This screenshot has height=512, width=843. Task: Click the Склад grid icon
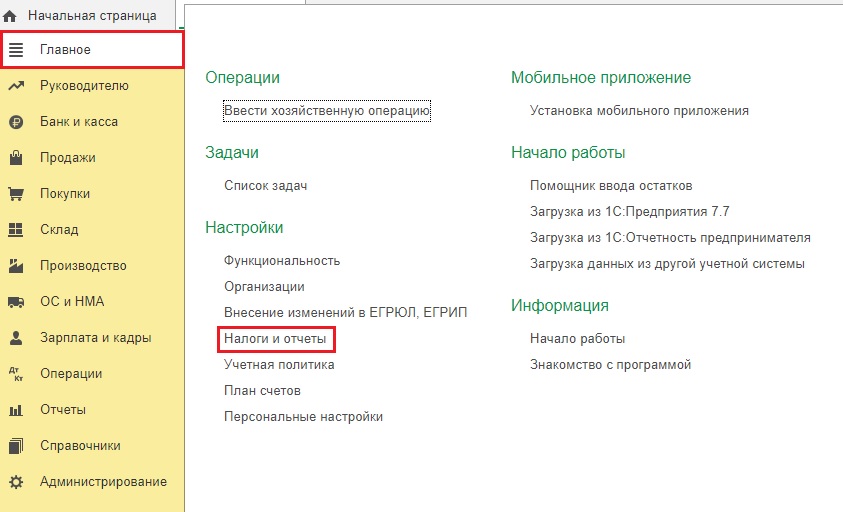coord(16,230)
